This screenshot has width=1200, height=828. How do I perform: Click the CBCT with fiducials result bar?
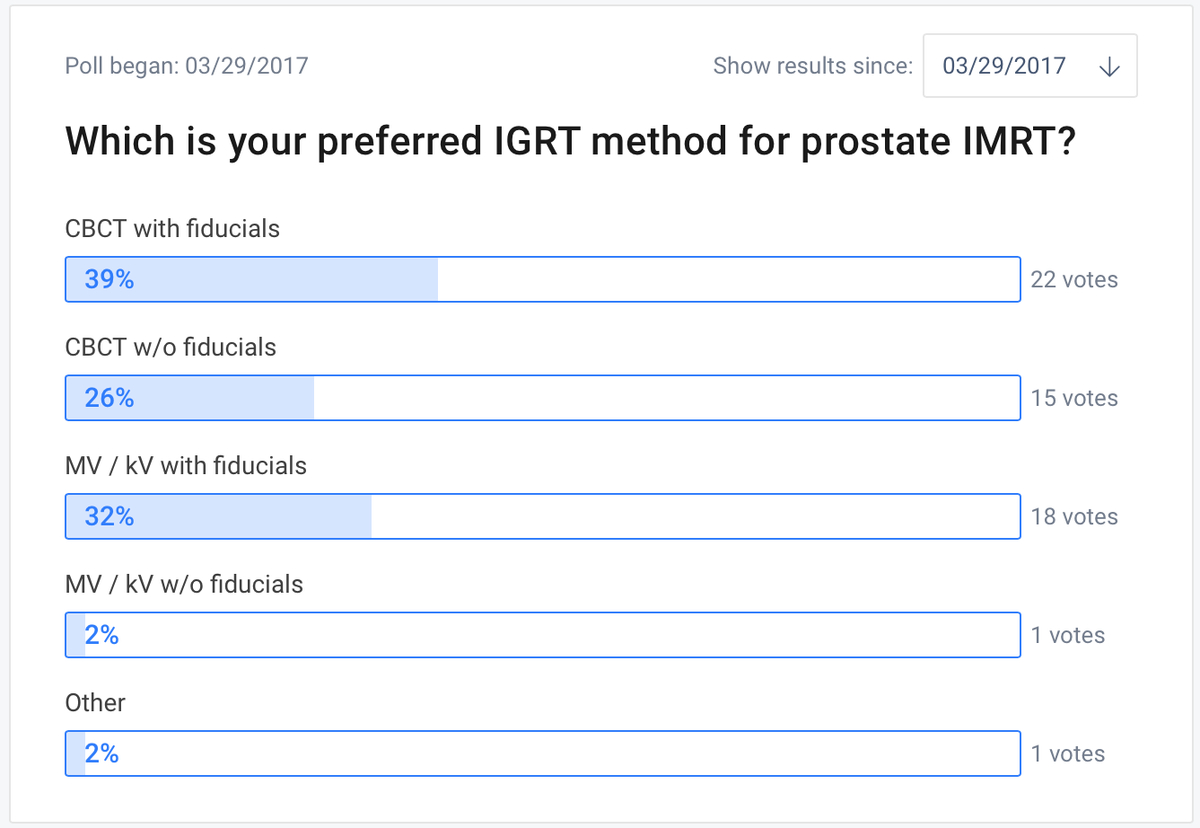(543, 279)
